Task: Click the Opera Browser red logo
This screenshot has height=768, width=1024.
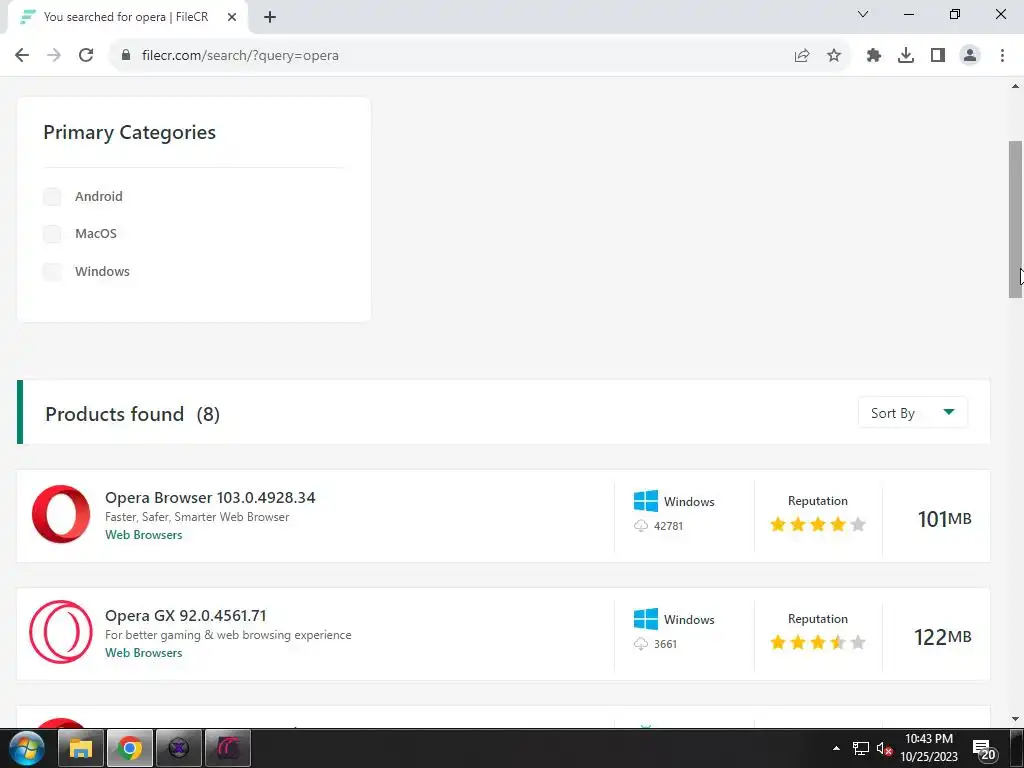Action: tap(61, 514)
